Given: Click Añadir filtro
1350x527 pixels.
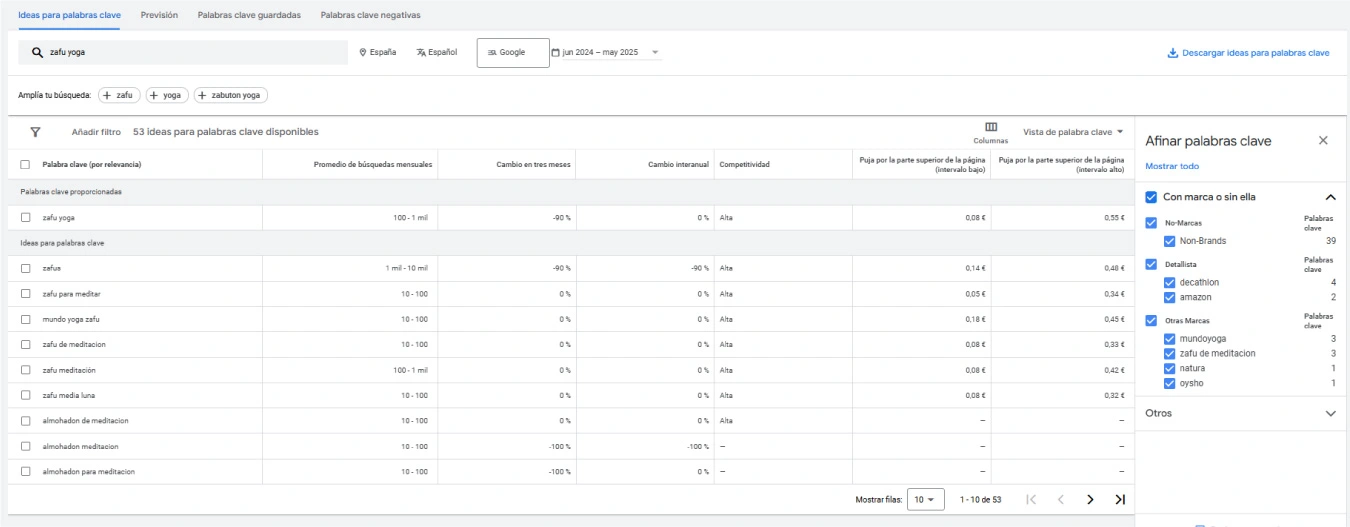Looking at the screenshot, I should click(96, 132).
